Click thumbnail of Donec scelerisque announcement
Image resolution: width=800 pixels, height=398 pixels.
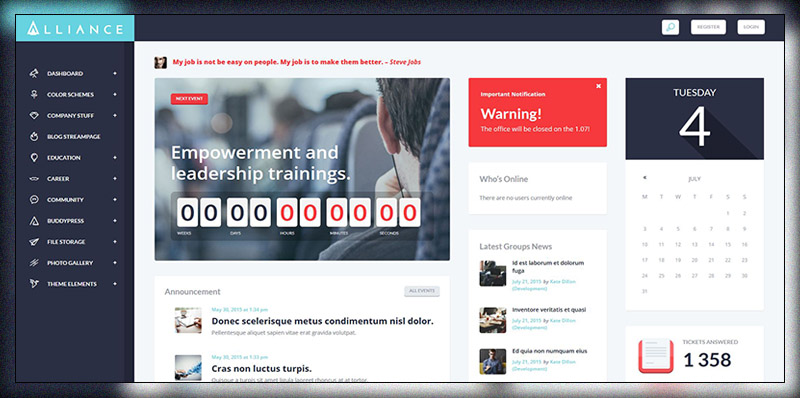coord(188,320)
